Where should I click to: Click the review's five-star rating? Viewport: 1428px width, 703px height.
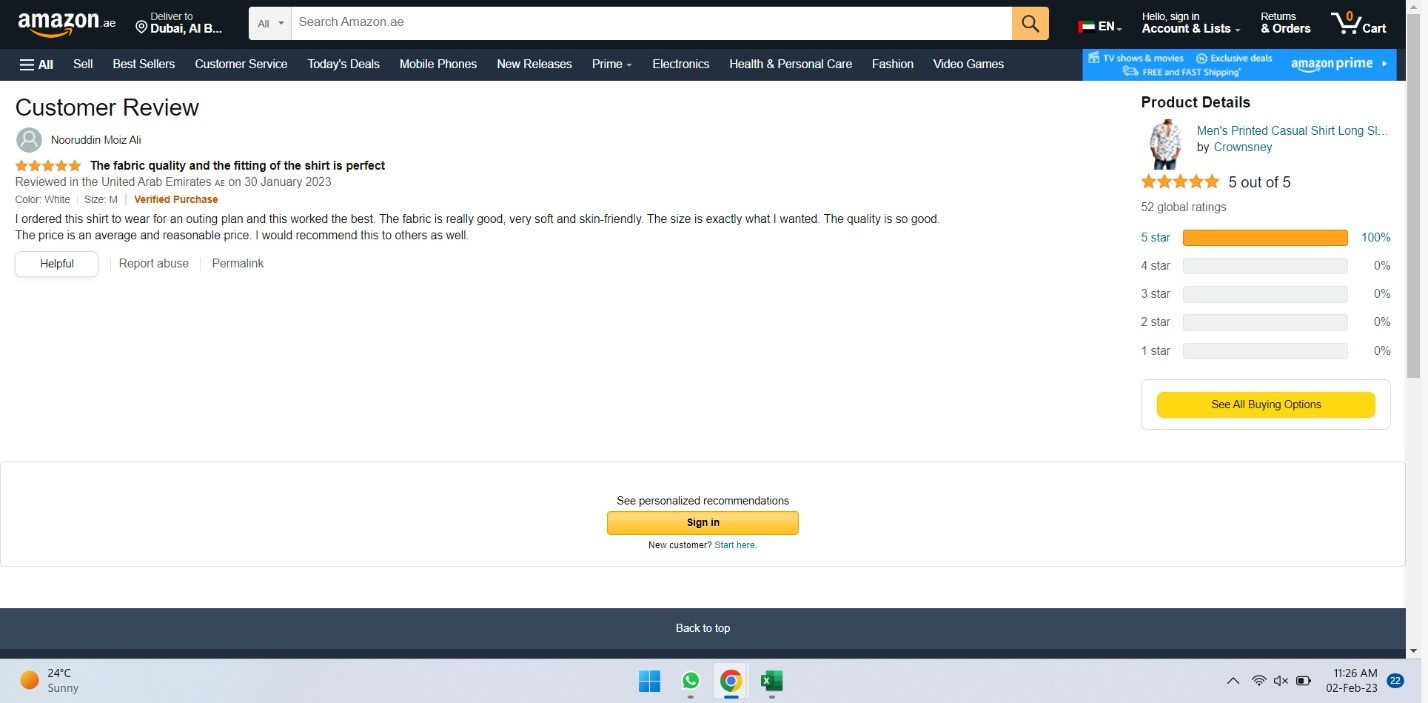[48, 166]
